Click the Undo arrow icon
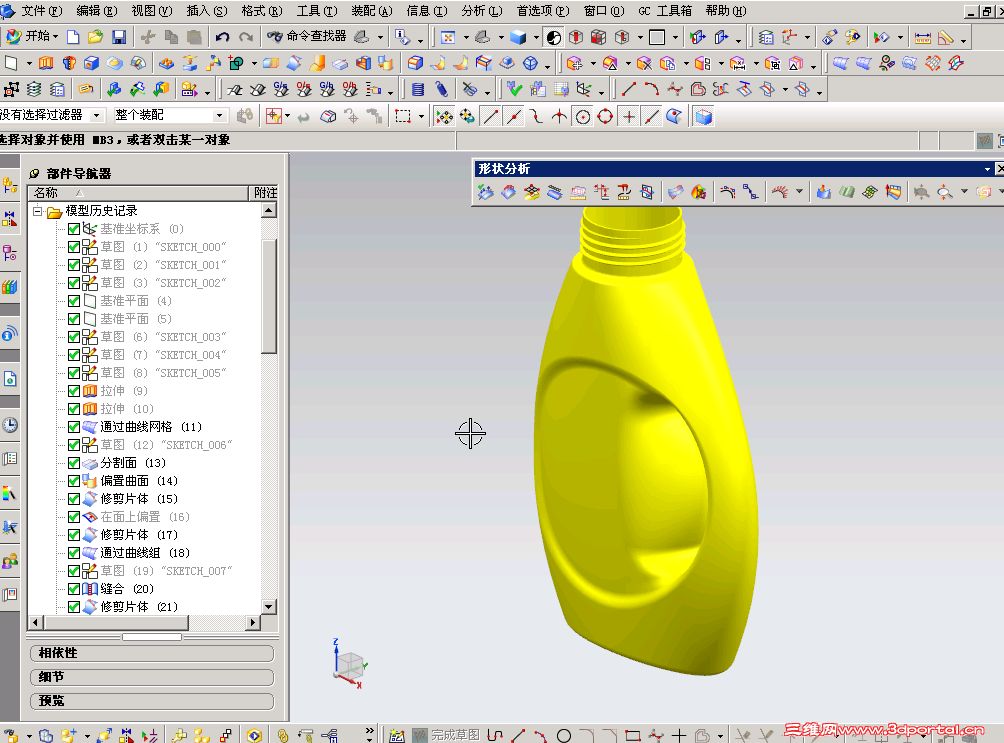 pos(222,37)
